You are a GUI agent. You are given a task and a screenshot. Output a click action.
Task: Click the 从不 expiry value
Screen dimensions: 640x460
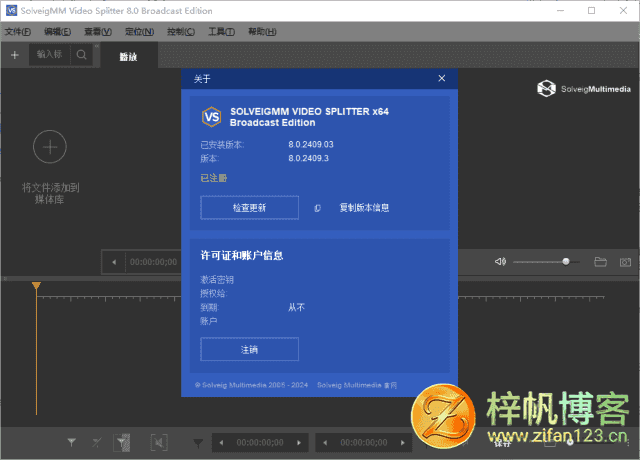296,307
